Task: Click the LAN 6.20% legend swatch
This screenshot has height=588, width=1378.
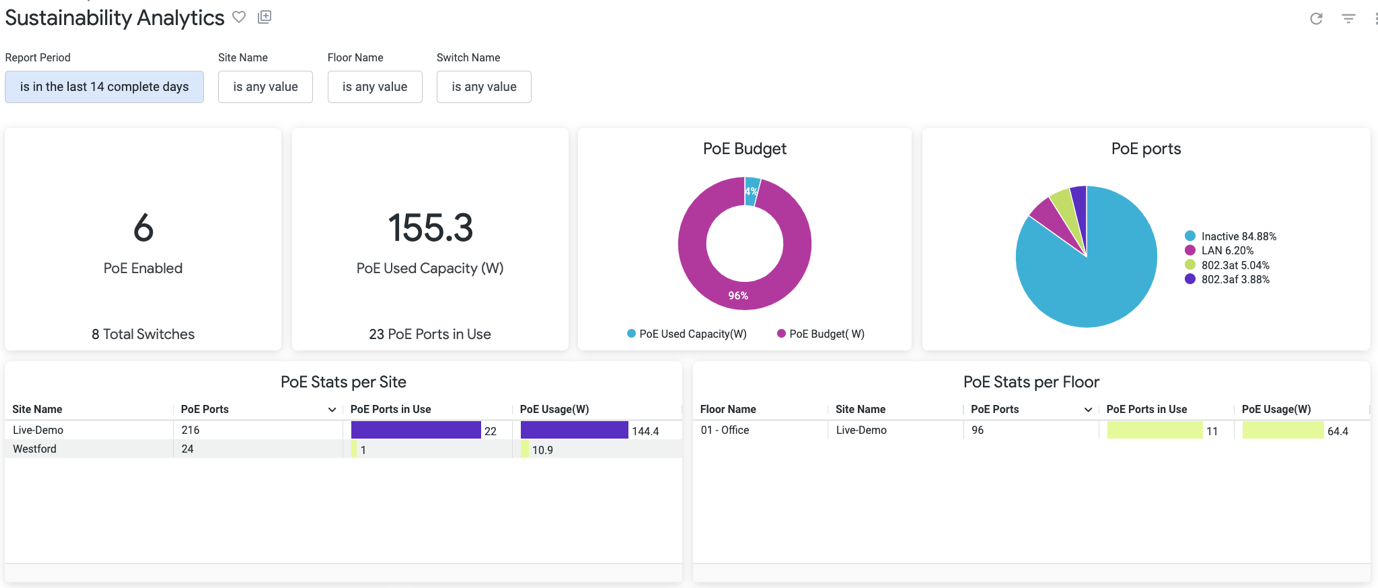Action: click(x=1190, y=251)
